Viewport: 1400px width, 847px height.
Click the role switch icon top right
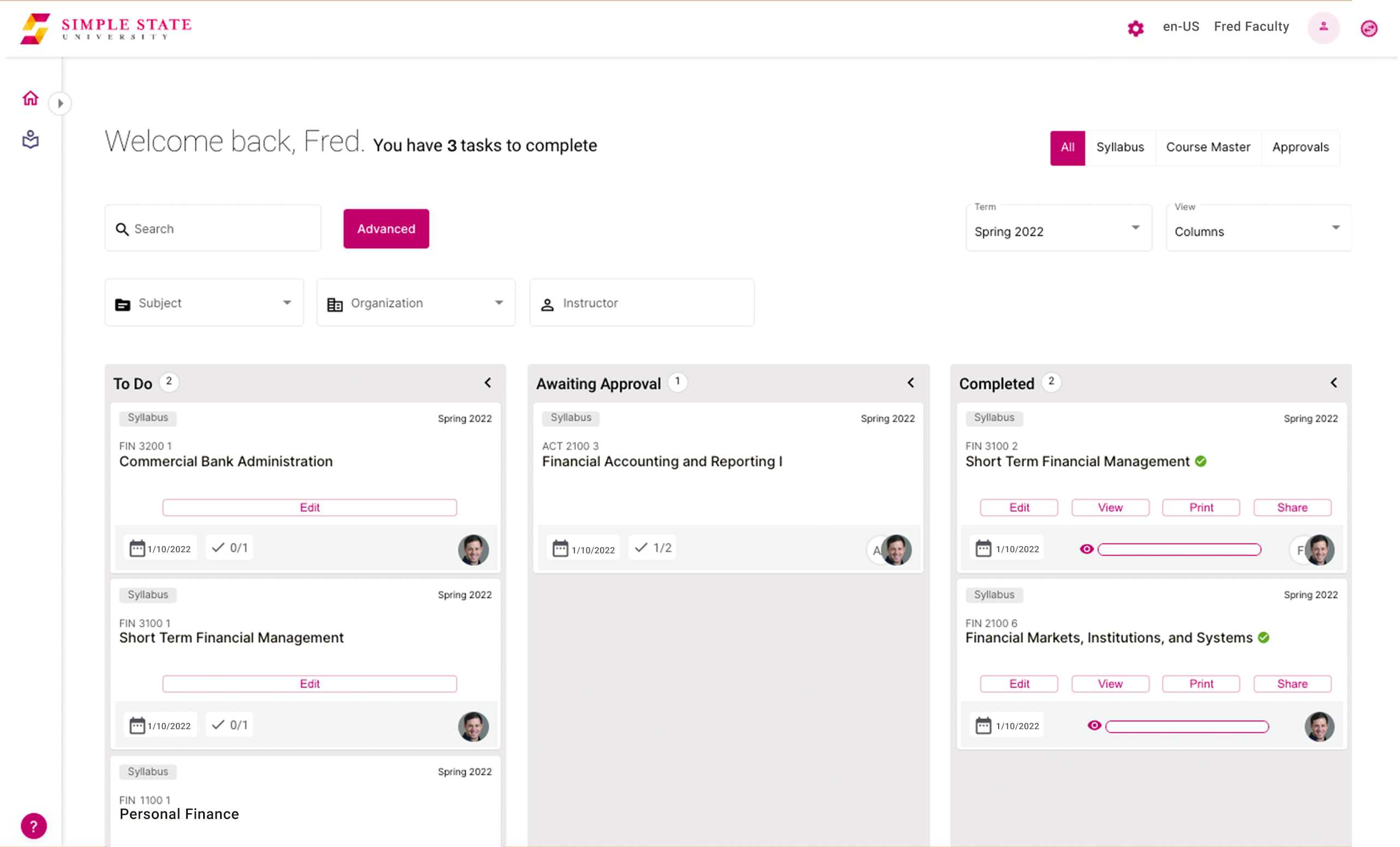[1368, 28]
